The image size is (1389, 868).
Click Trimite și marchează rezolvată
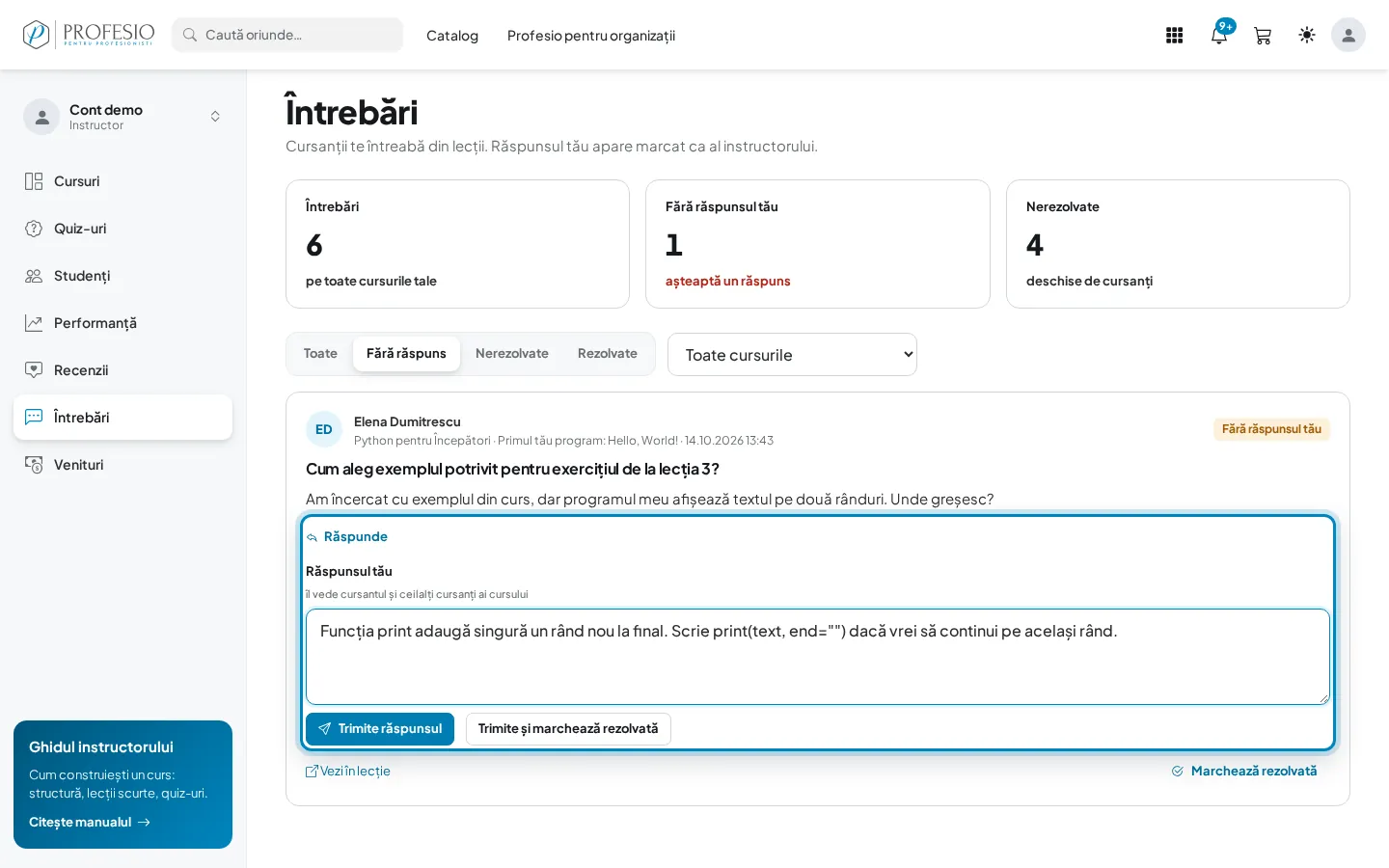tap(568, 729)
